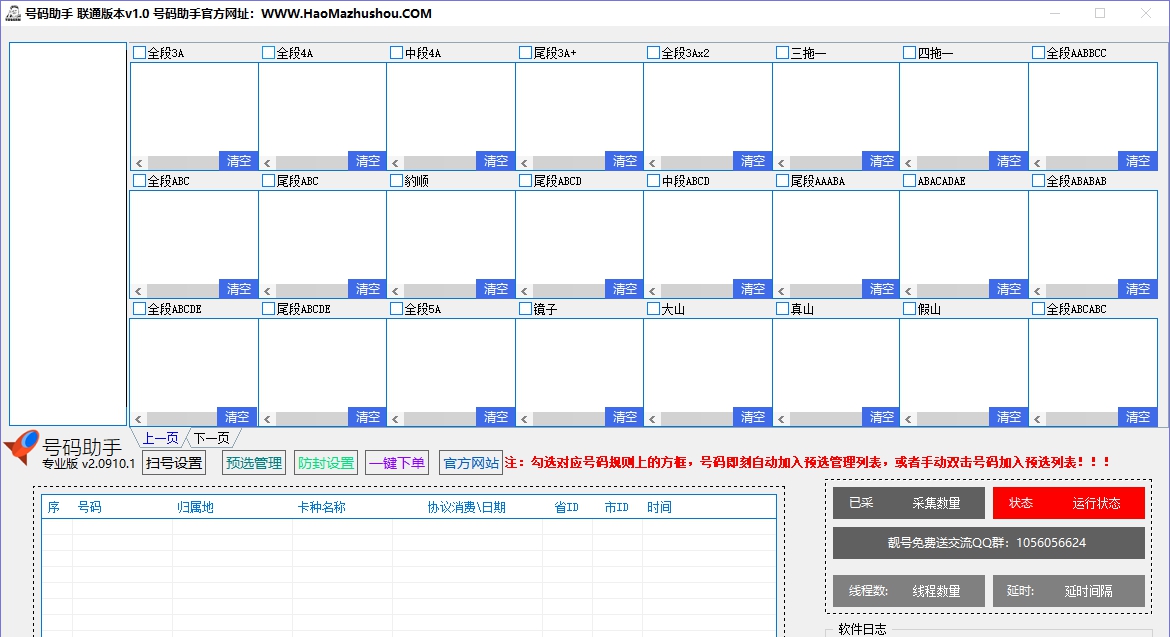
Task: Click the red 运行状态 status indicator
Action: pyautogui.click(x=1096, y=503)
